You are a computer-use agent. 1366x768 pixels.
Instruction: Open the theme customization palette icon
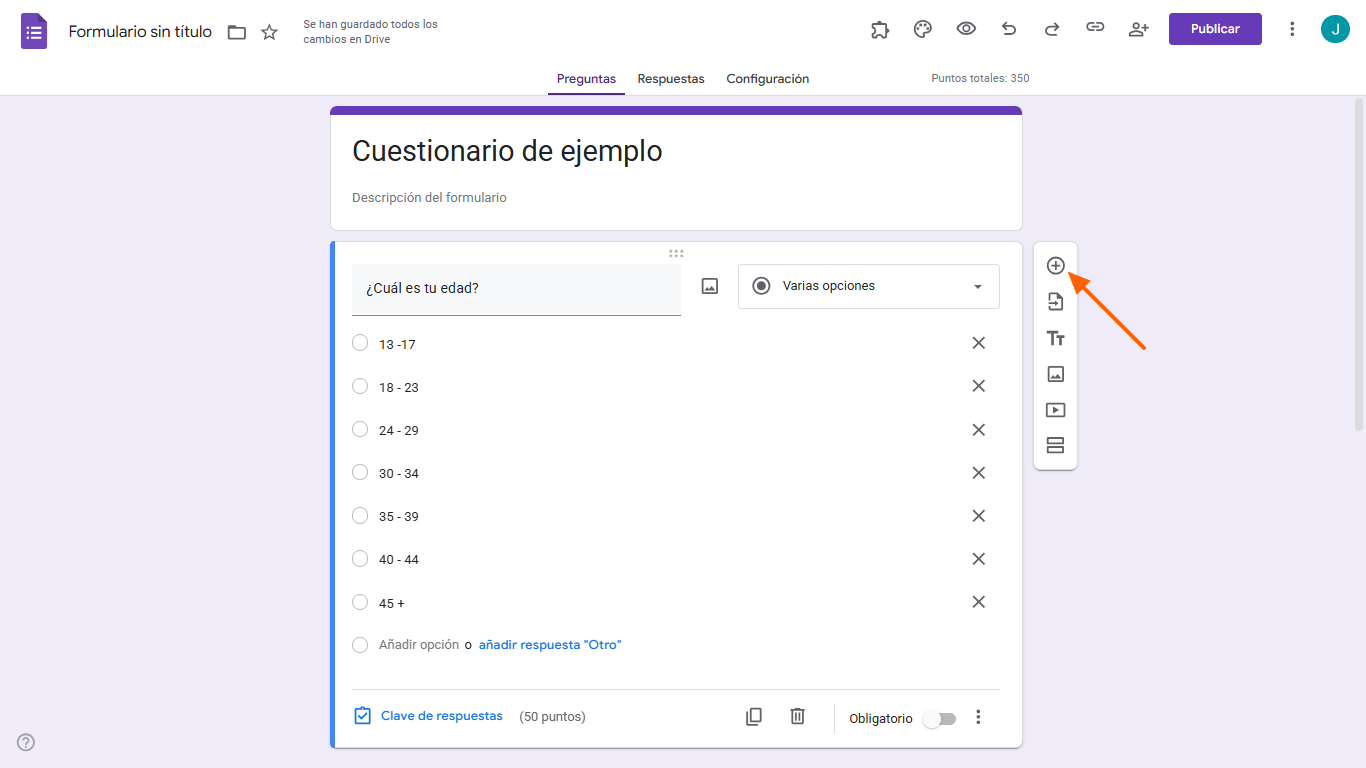click(x=922, y=28)
